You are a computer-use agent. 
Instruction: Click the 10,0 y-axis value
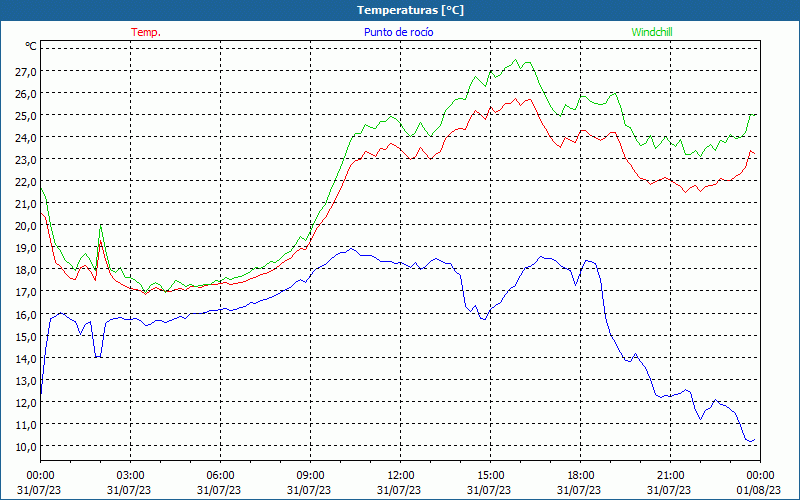tap(26, 446)
